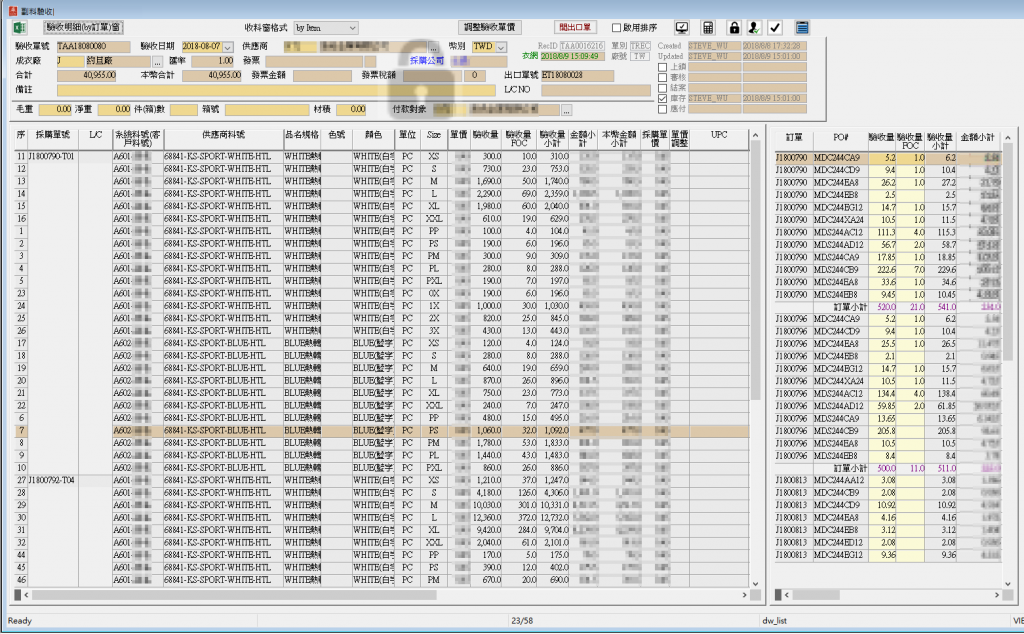Click the 10,030.0 quantity cell in row 29
The image size is (1024, 634).
coord(485,505)
